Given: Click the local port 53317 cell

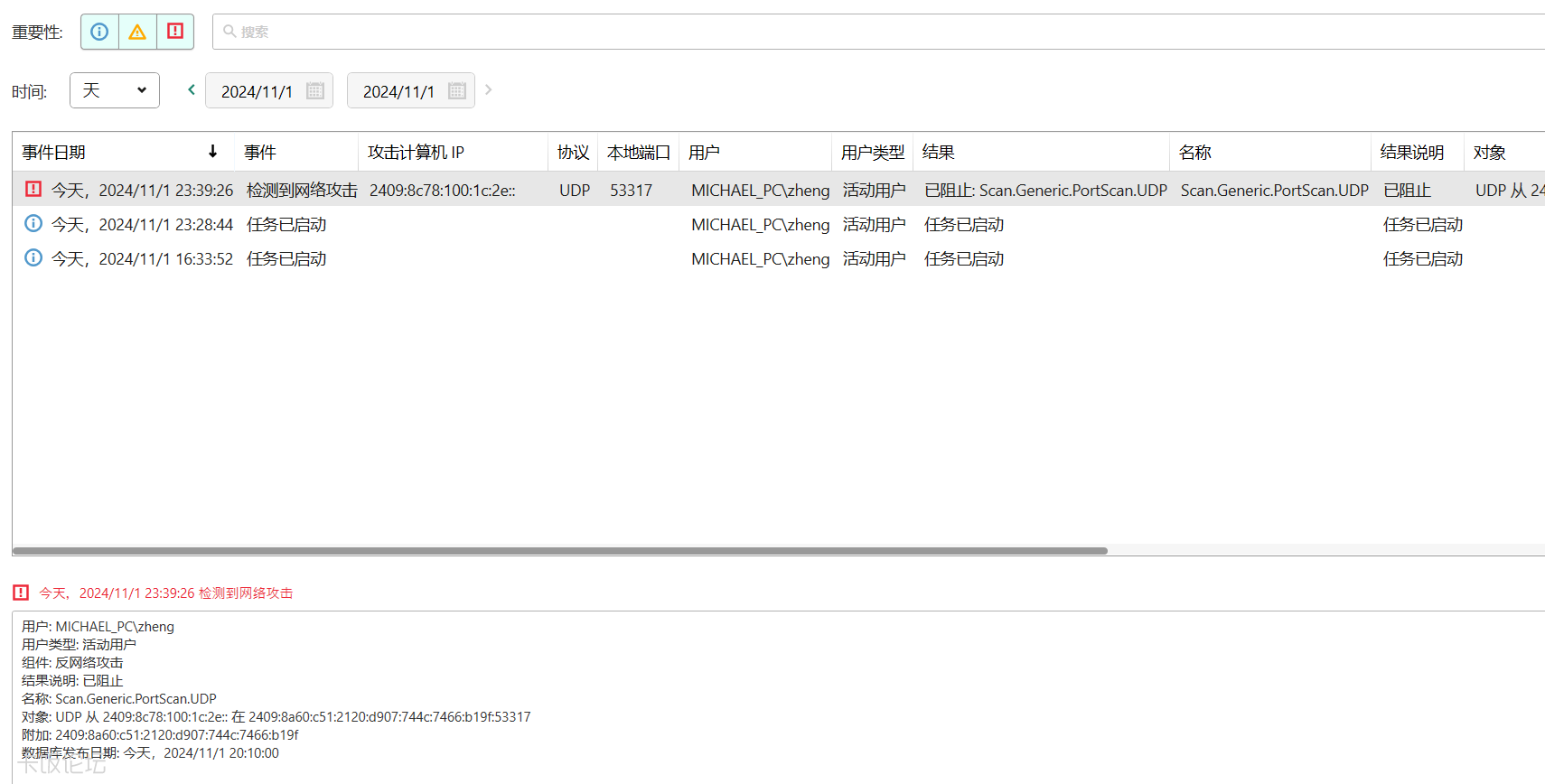Looking at the screenshot, I should click(x=631, y=190).
